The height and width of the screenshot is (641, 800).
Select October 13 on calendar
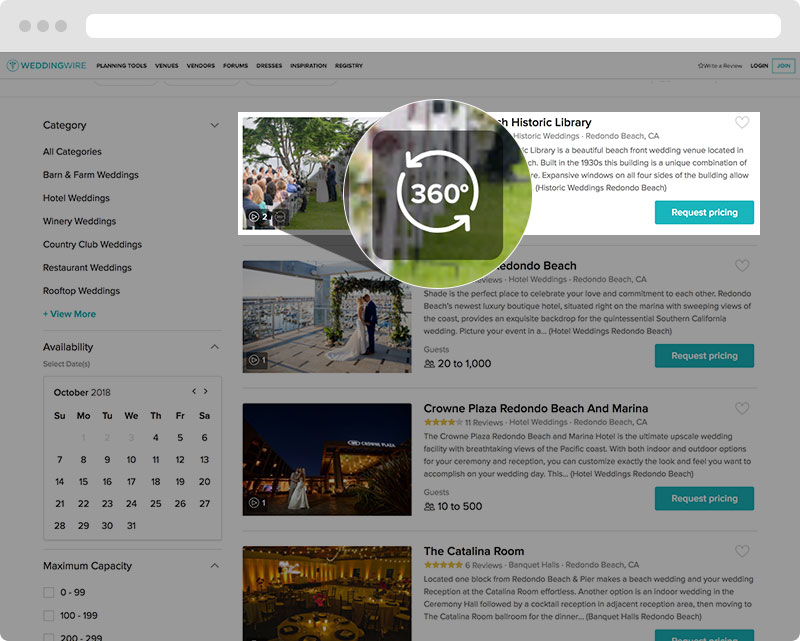[204, 459]
